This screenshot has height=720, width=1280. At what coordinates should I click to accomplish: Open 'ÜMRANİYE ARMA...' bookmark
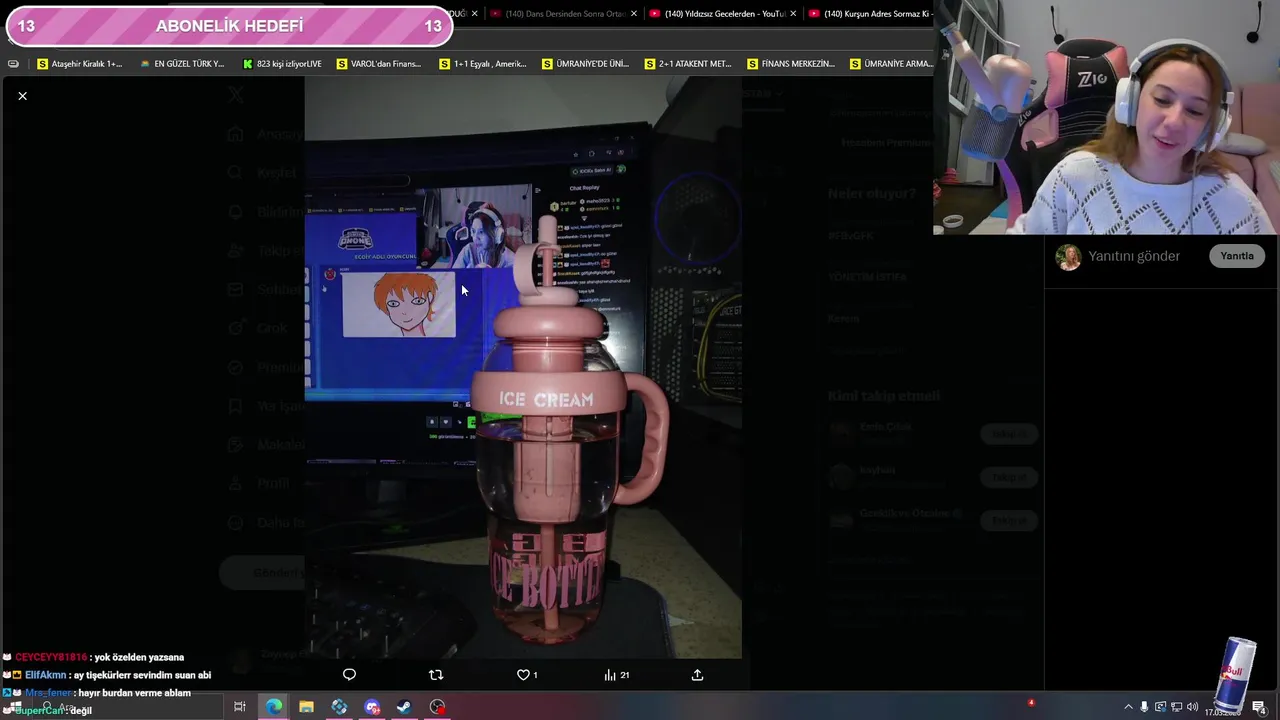tap(891, 64)
